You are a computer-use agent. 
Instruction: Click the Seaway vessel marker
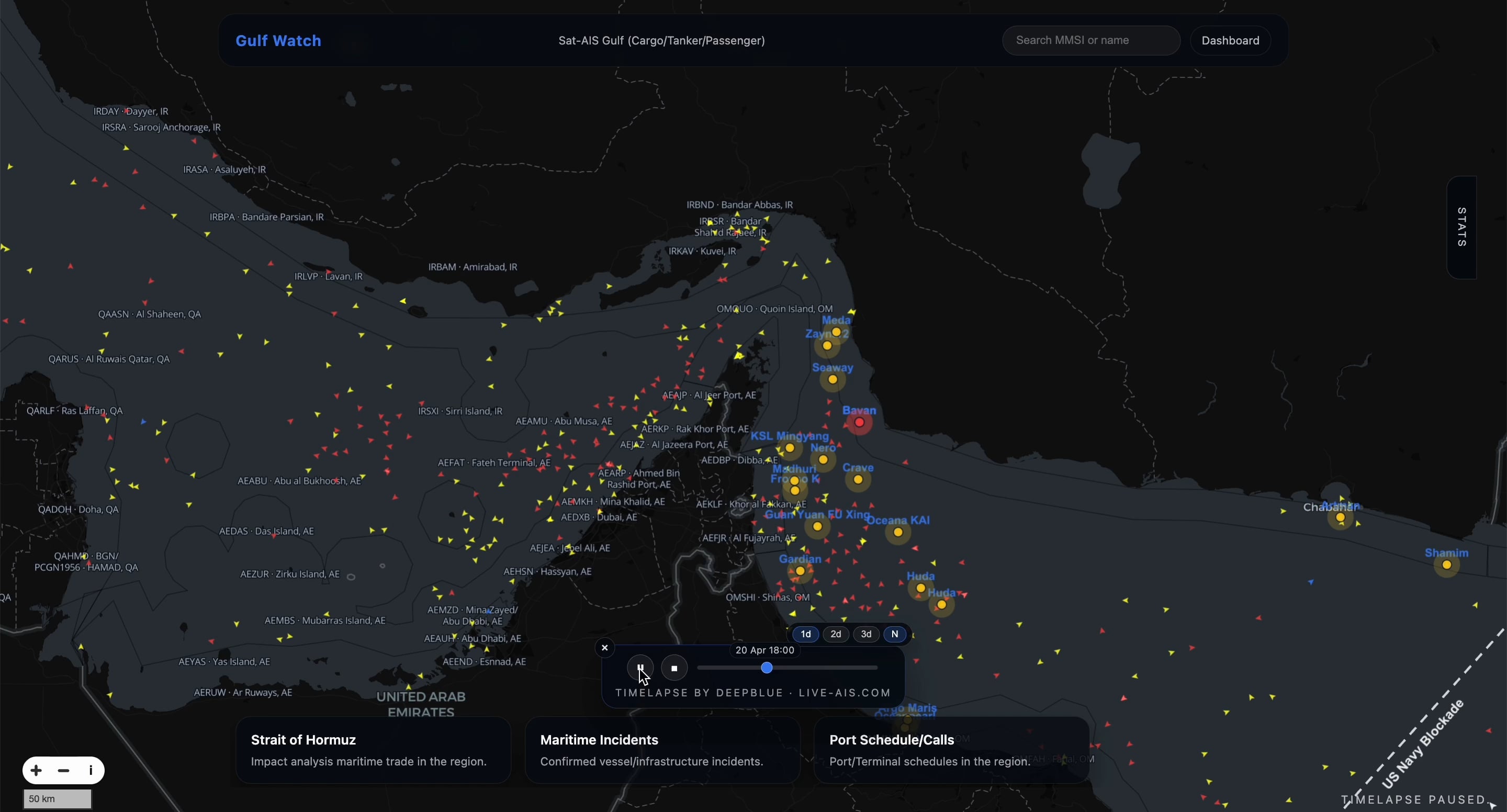pos(833,380)
